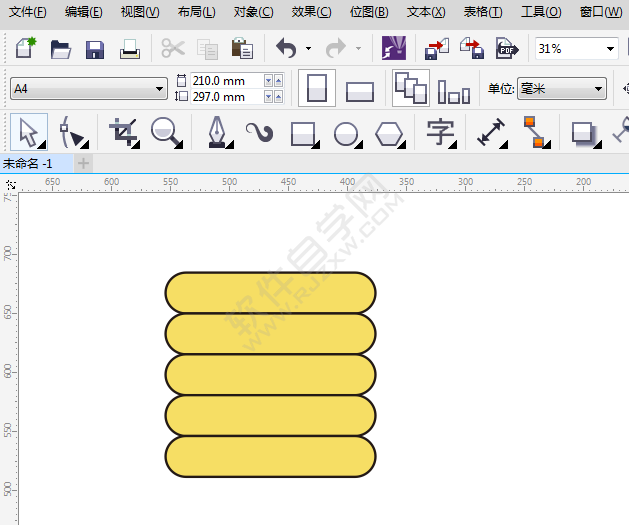The height and width of the screenshot is (525, 629).
Task: Open the A4 page size dropdown
Action: coord(88,89)
